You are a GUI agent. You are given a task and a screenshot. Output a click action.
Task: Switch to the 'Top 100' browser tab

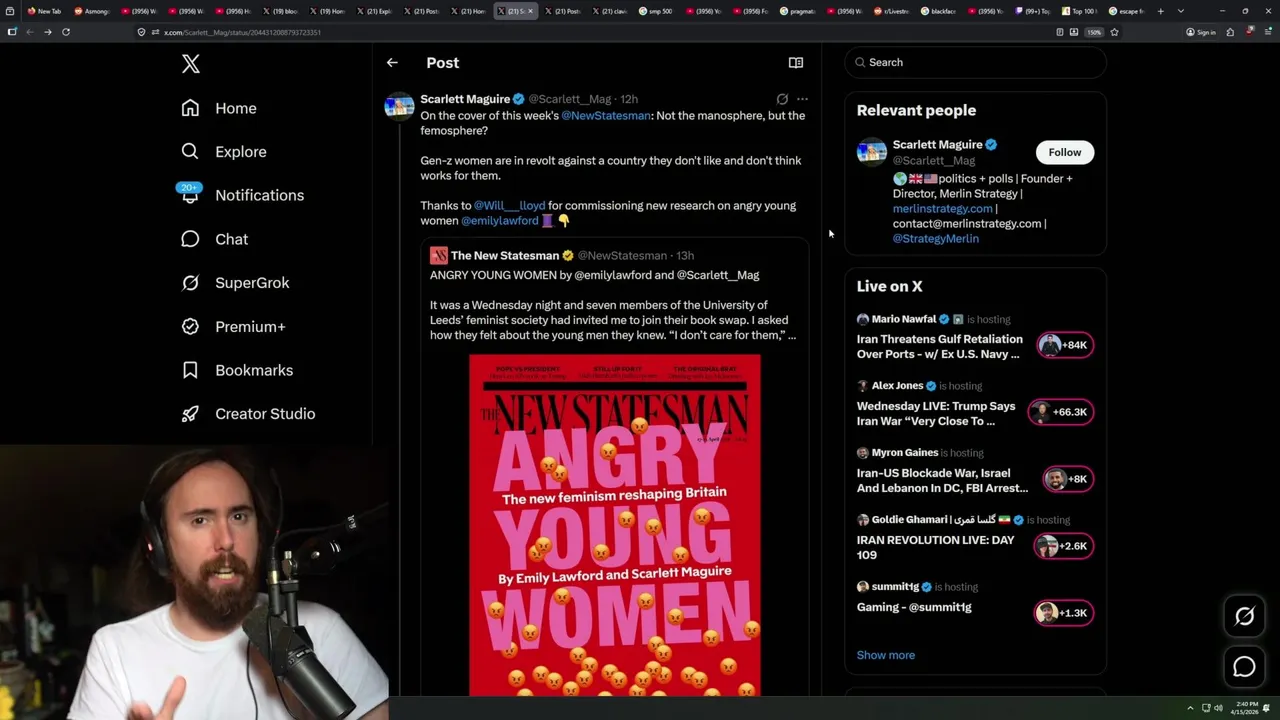[1078, 11]
